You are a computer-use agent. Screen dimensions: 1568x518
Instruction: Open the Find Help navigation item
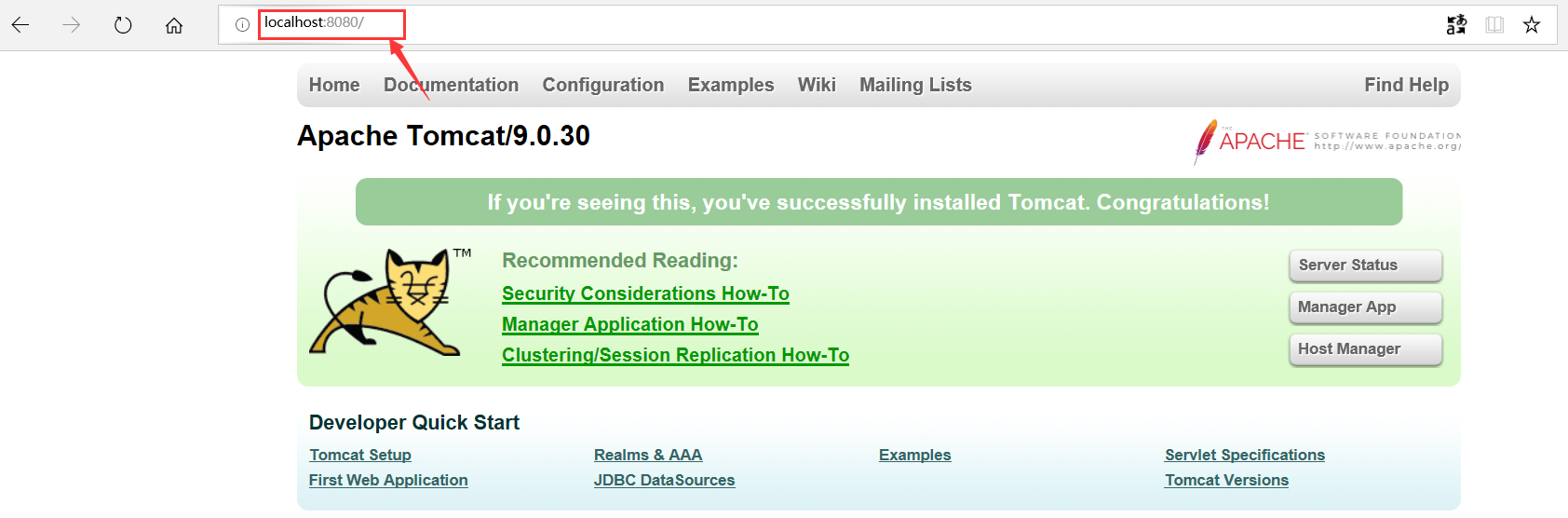[x=1406, y=85]
